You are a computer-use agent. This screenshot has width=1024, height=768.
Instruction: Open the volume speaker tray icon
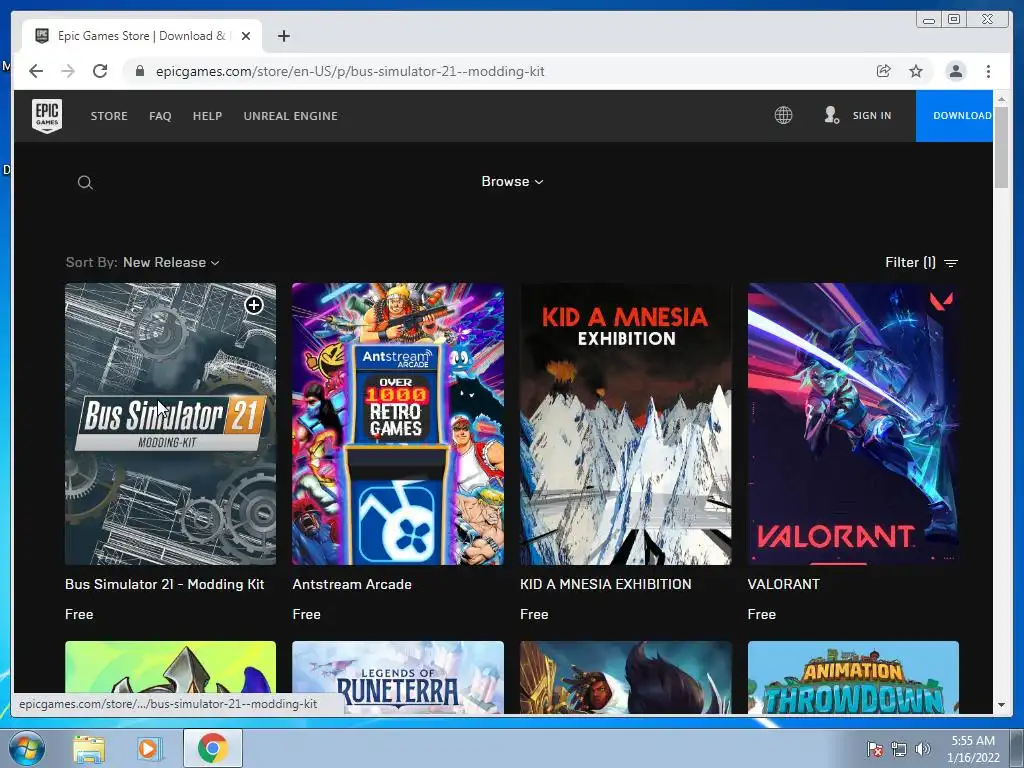click(923, 749)
